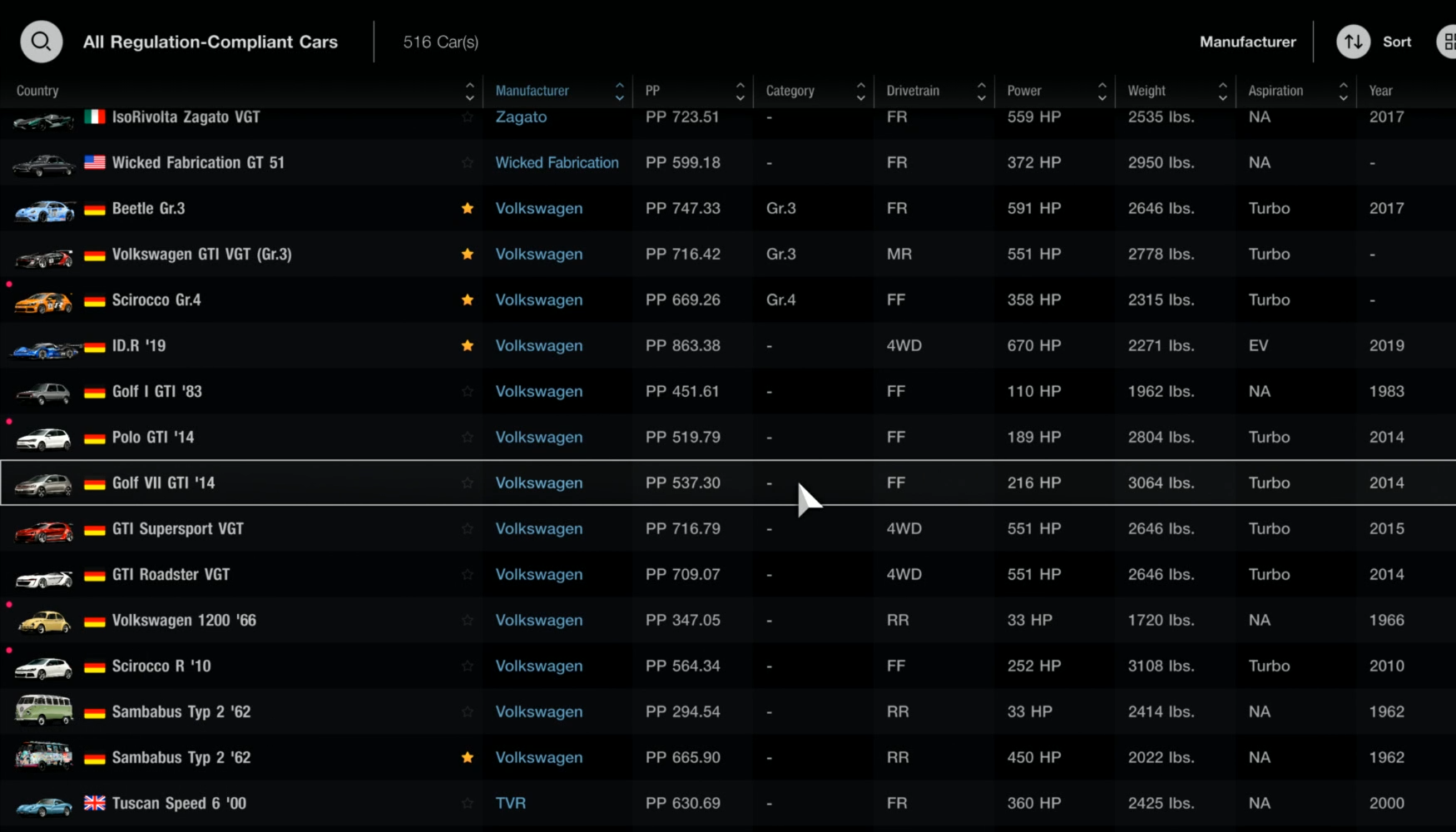Click the US flag beside Wicked Fabrication GT 51

click(95, 162)
